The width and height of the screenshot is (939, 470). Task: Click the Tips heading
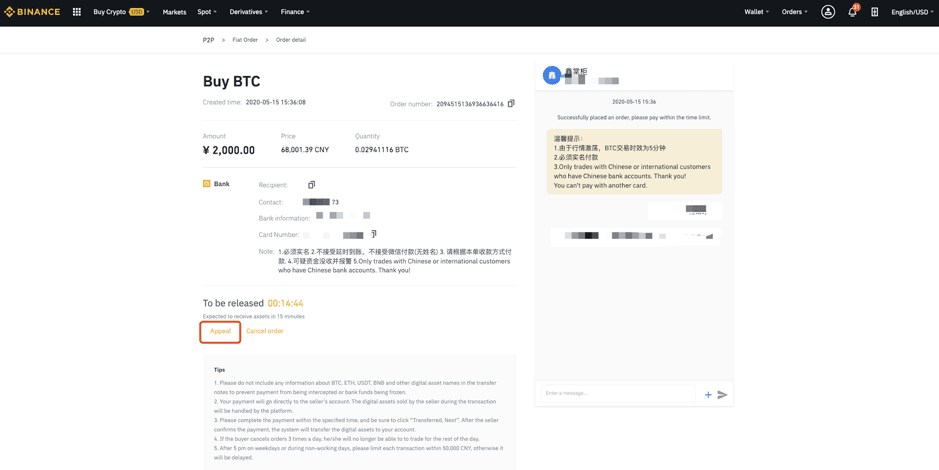(x=220, y=370)
